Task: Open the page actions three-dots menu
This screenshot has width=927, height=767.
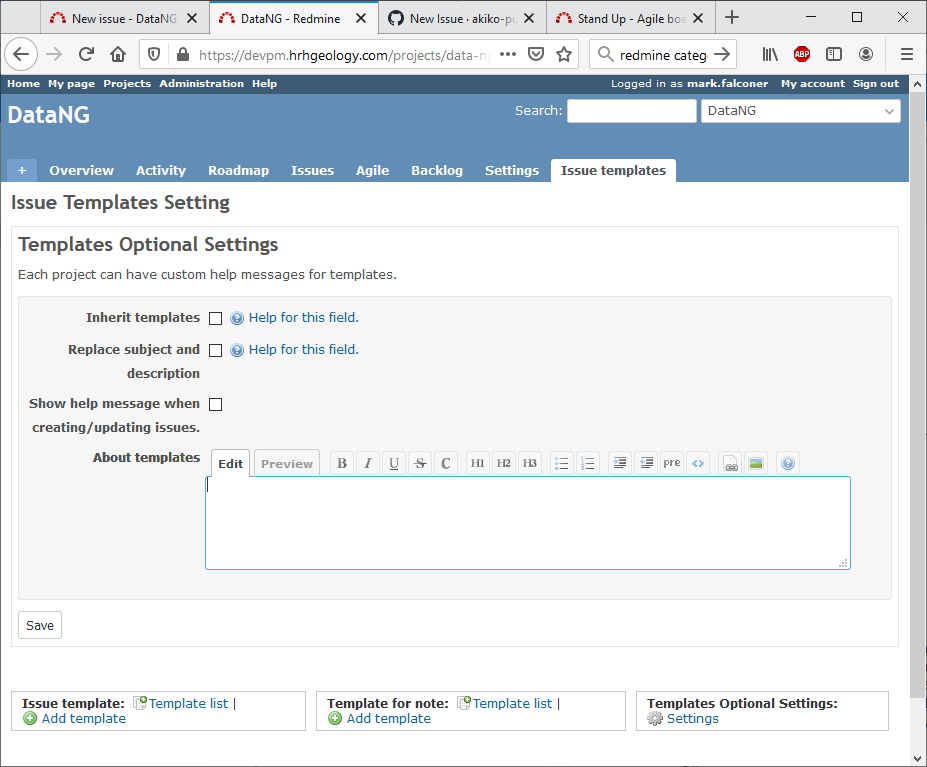Action: pos(508,54)
